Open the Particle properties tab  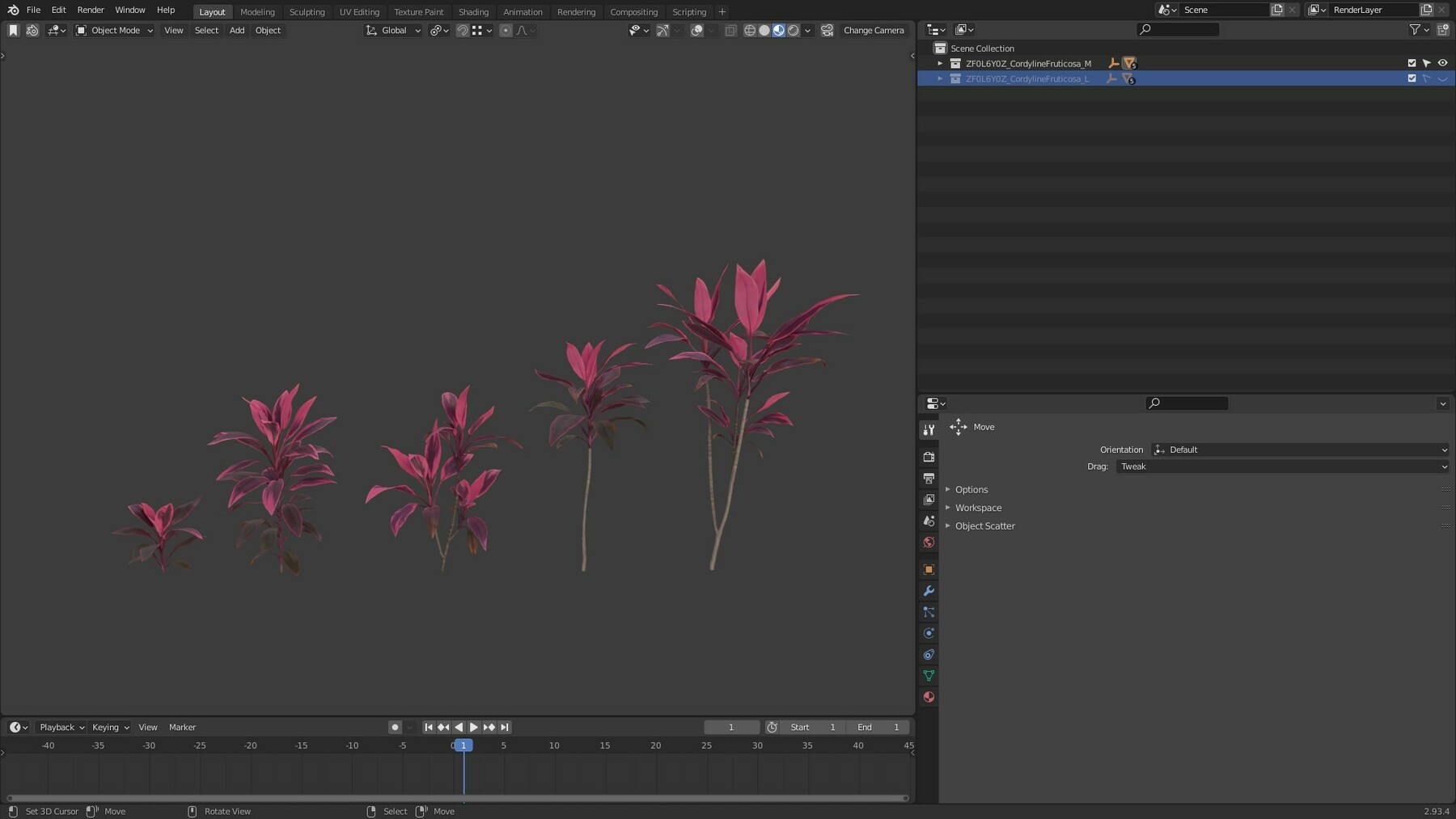tap(929, 612)
